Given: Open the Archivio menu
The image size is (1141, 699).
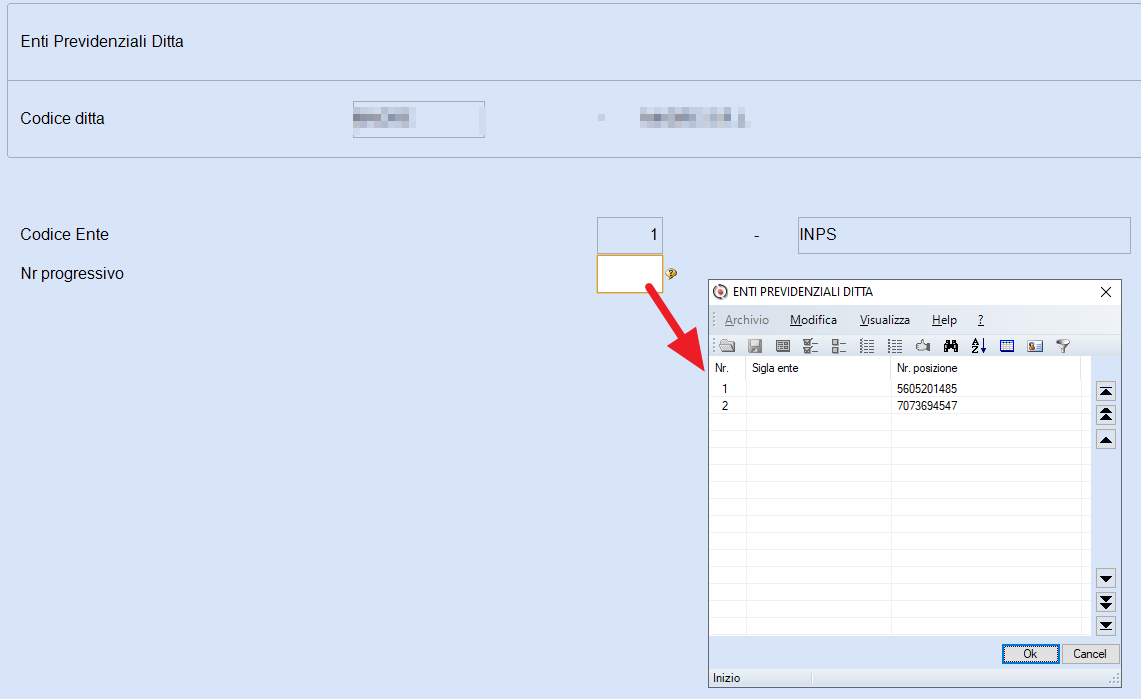Looking at the screenshot, I should click(747, 320).
